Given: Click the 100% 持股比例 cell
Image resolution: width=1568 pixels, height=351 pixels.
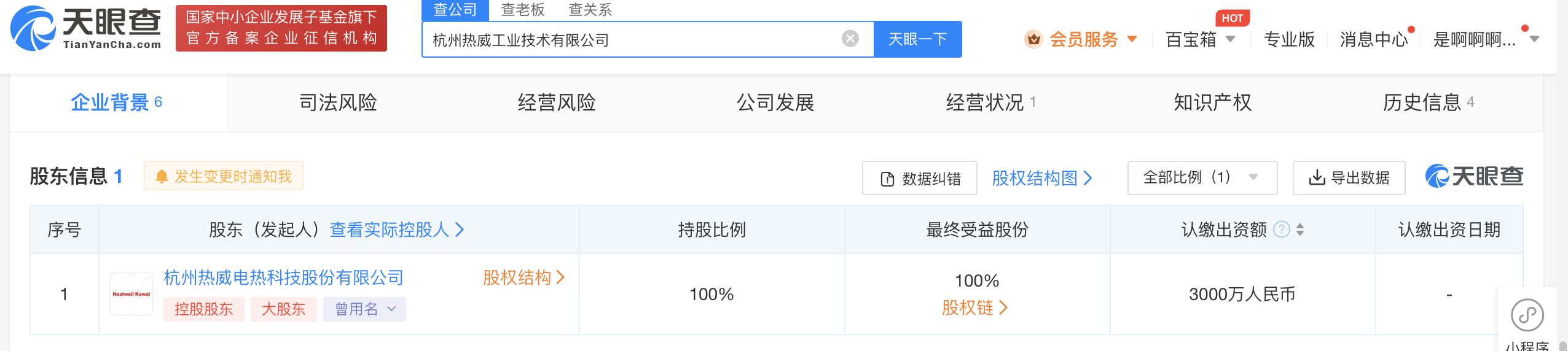Looking at the screenshot, I should (711, 295).
